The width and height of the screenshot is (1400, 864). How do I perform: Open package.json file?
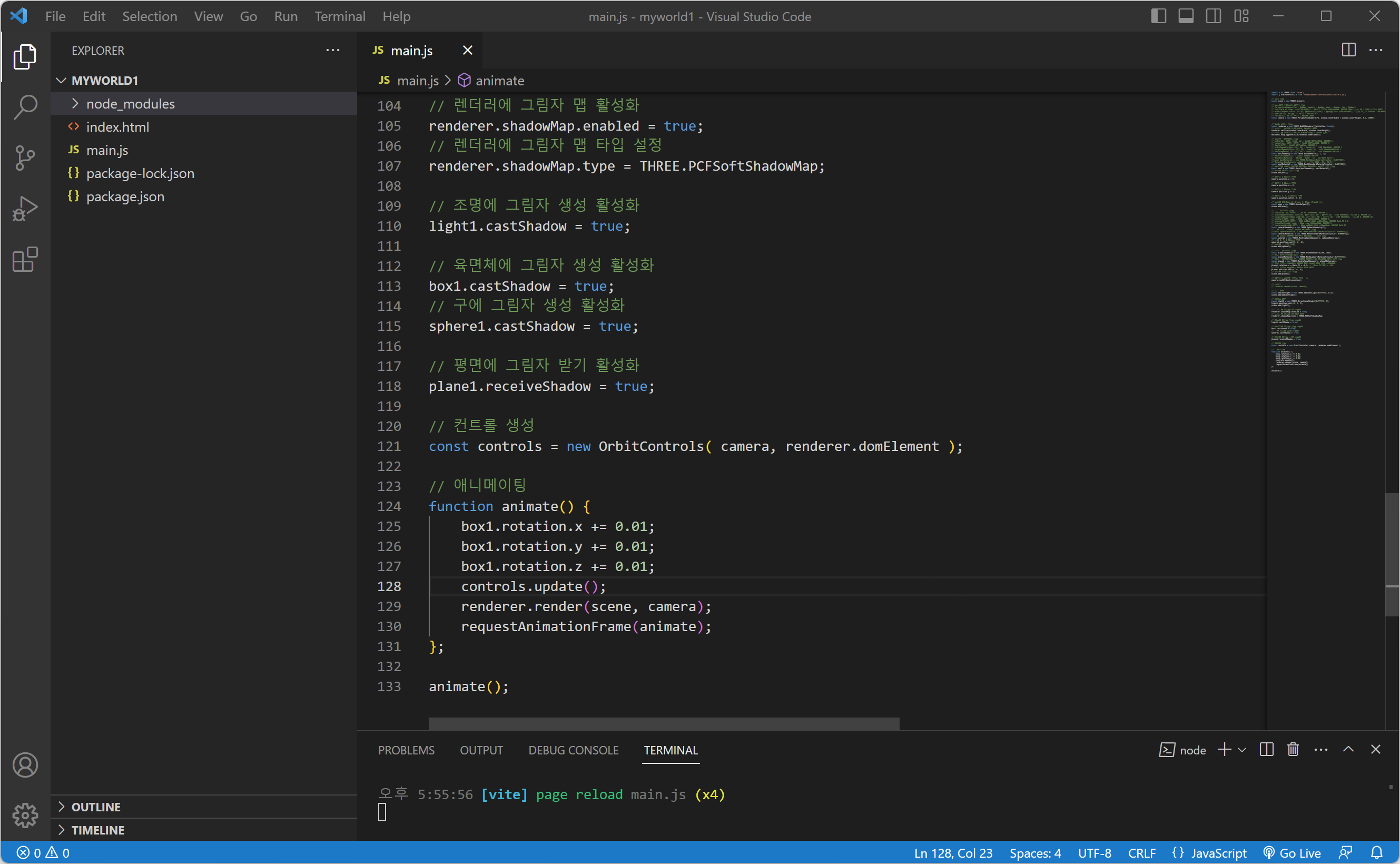(125, 197)
